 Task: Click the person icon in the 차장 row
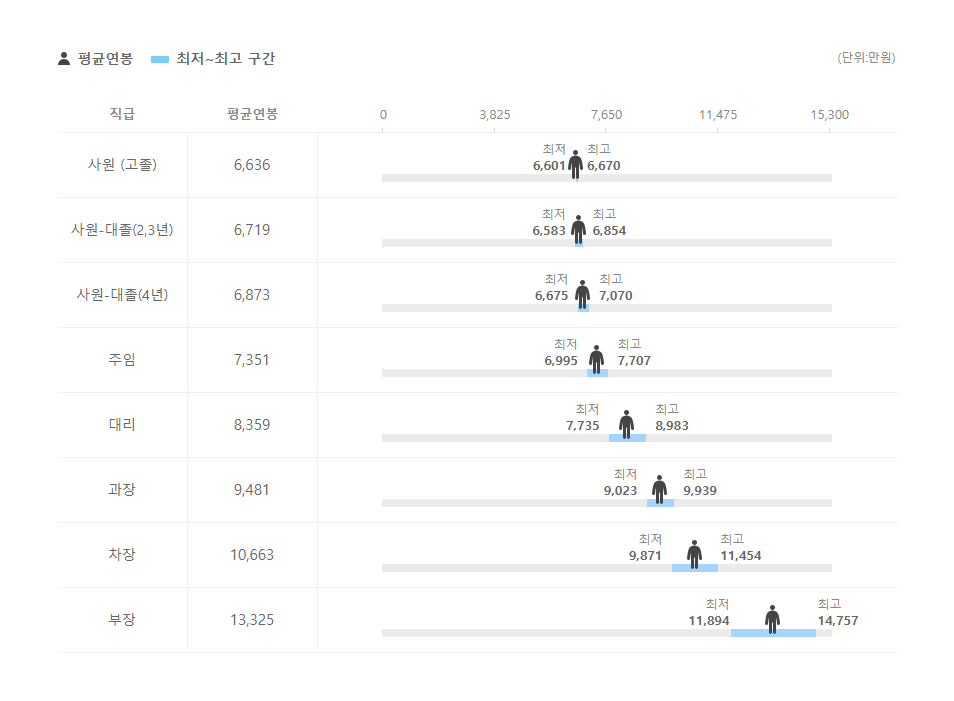coord(695,554)
